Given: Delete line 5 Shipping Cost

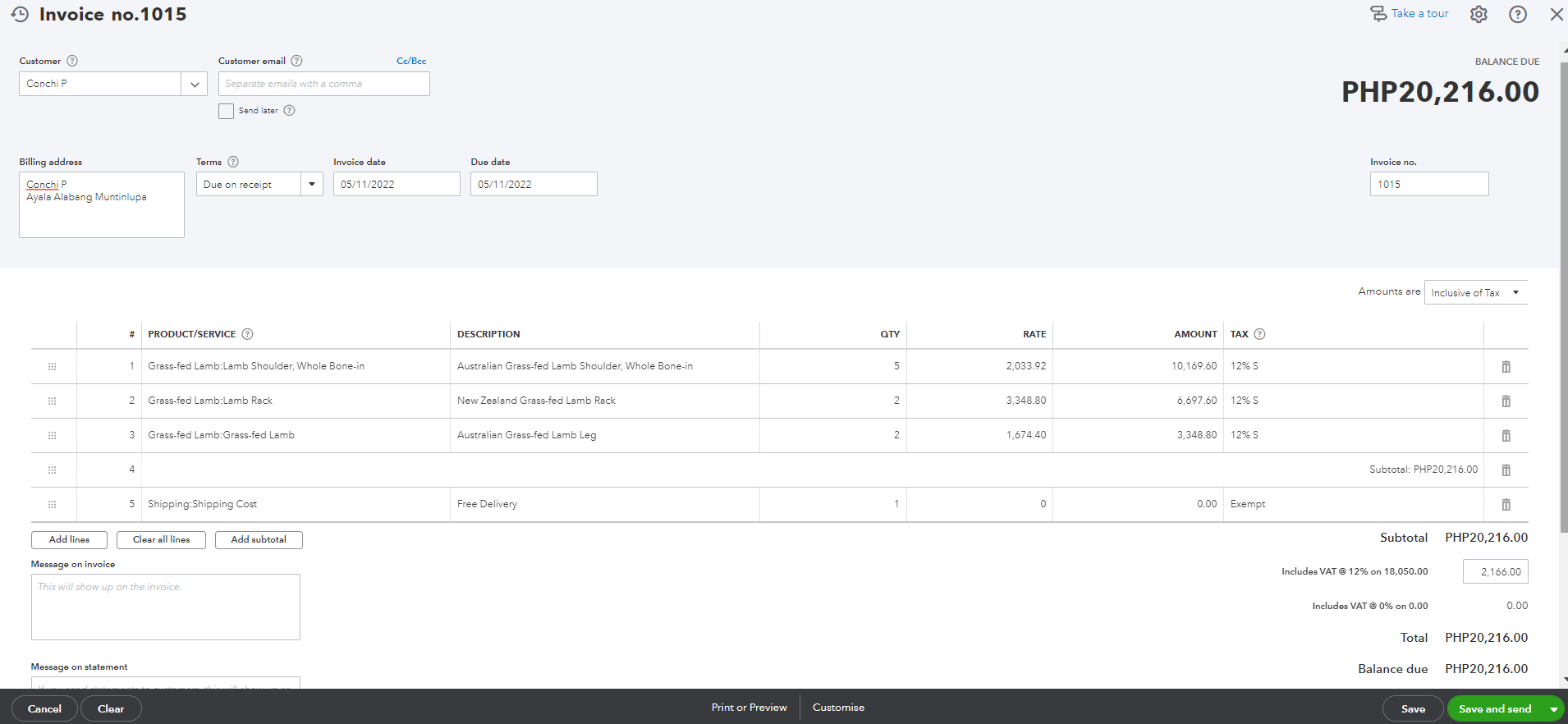Looking at the screenshot, I should 1506,505.
